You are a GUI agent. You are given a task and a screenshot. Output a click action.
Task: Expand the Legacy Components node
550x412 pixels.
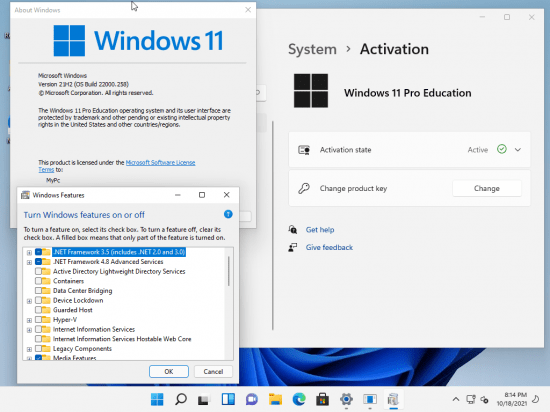coord(29,349)
